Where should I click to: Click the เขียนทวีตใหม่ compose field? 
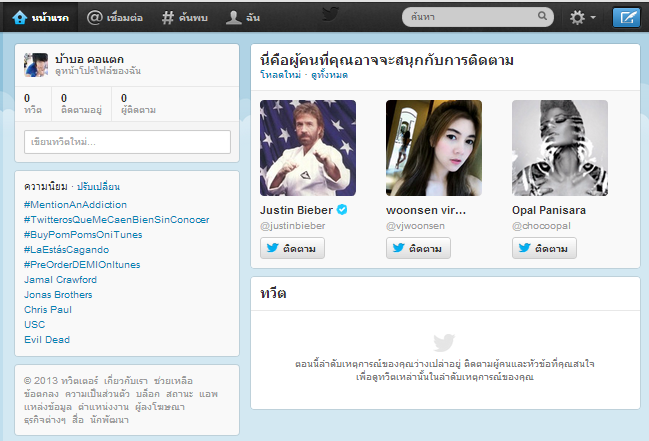point(127,142)
